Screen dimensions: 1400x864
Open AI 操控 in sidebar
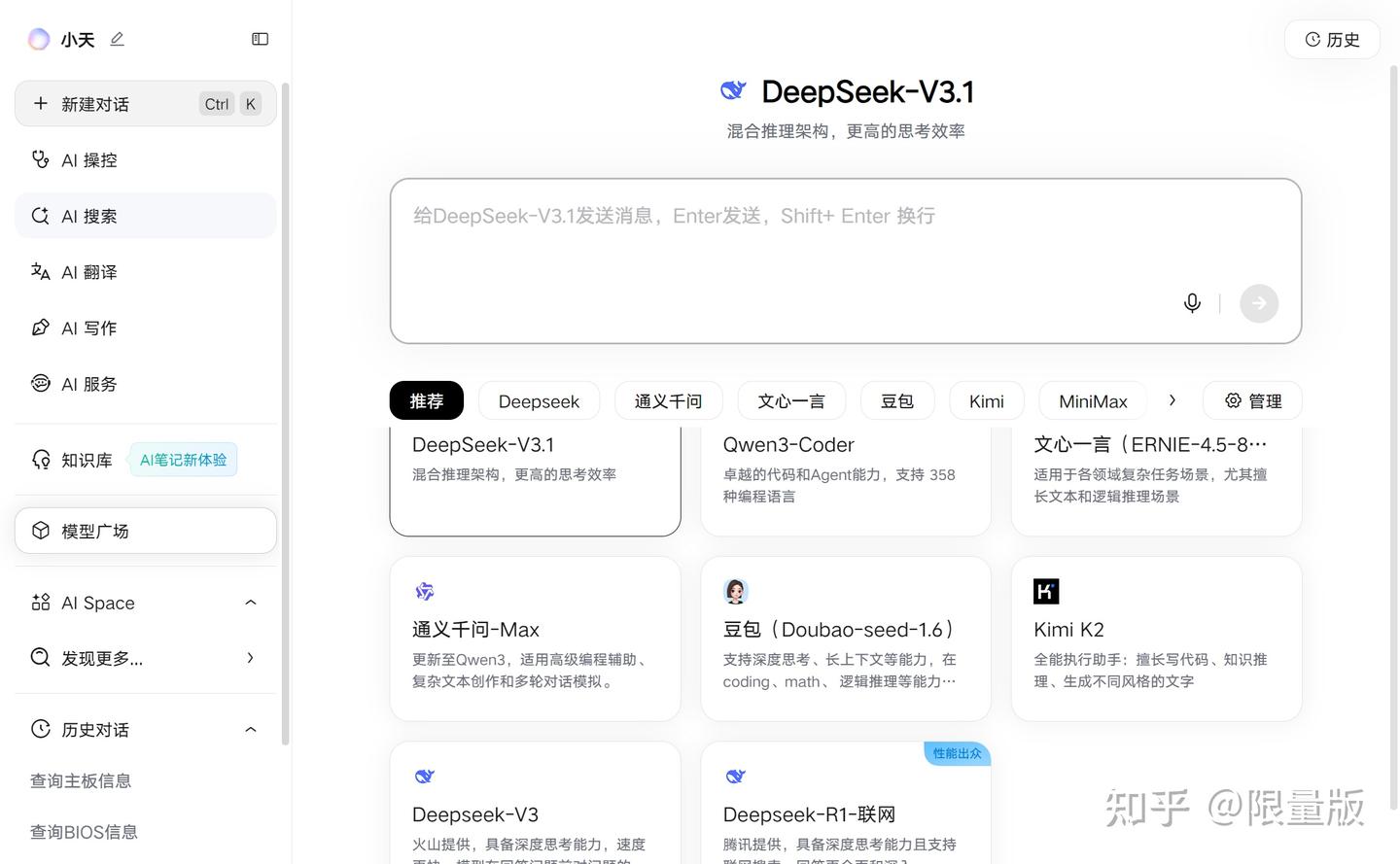pos(146,160)
